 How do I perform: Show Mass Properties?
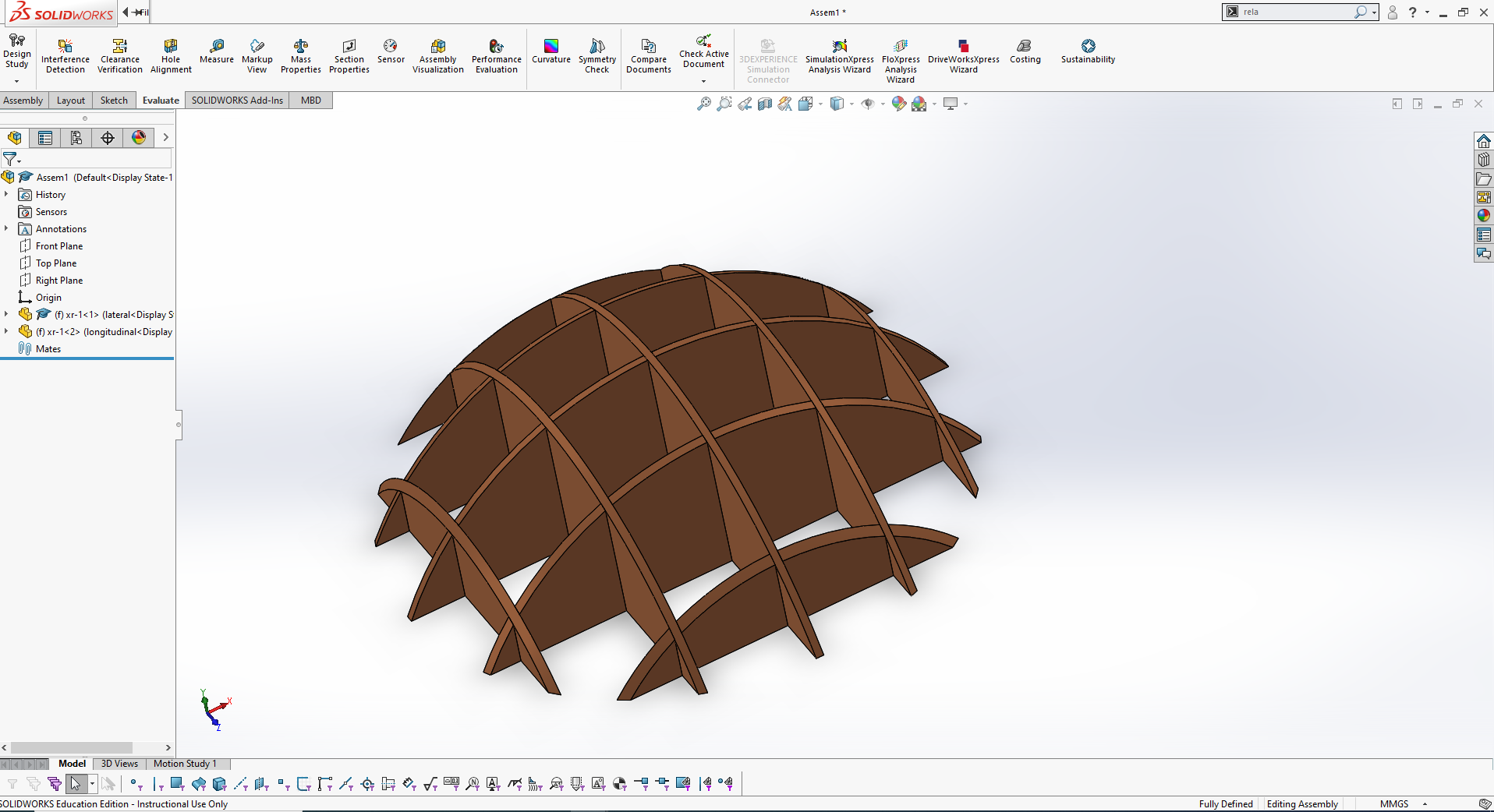pos(301,56)
